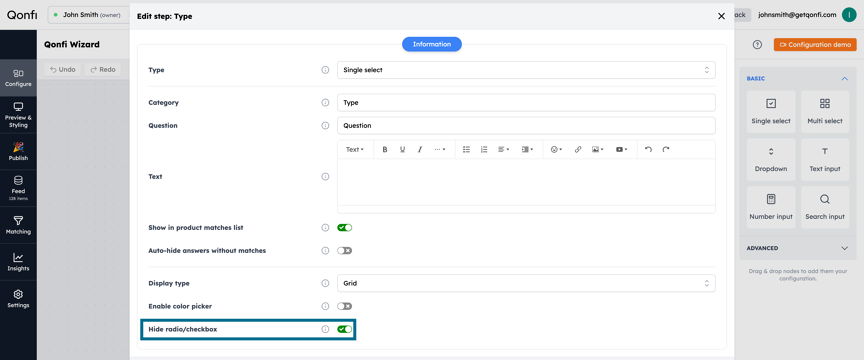Click the Undo button
Screen dimensions: 864x360
63,69
